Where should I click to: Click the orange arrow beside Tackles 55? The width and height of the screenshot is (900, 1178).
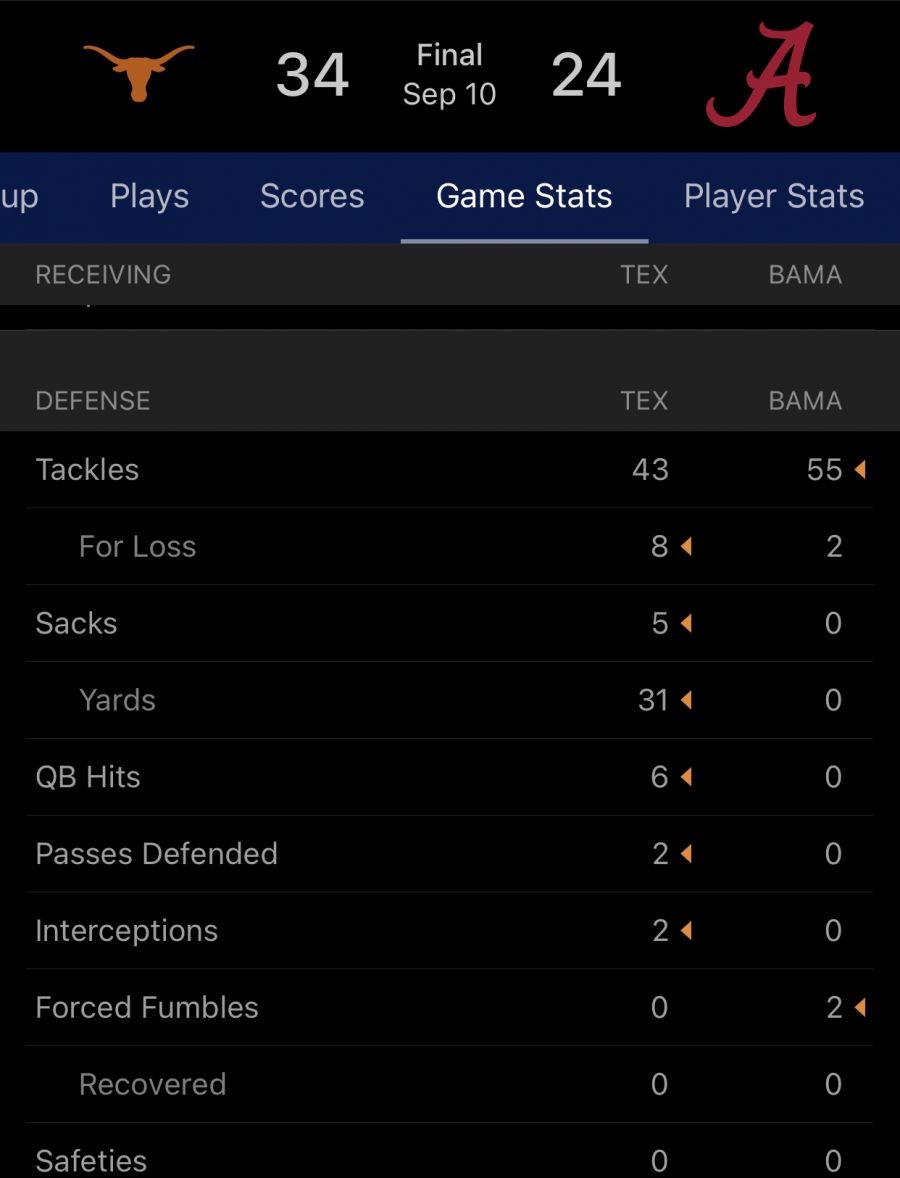click(x=860, y=470)
